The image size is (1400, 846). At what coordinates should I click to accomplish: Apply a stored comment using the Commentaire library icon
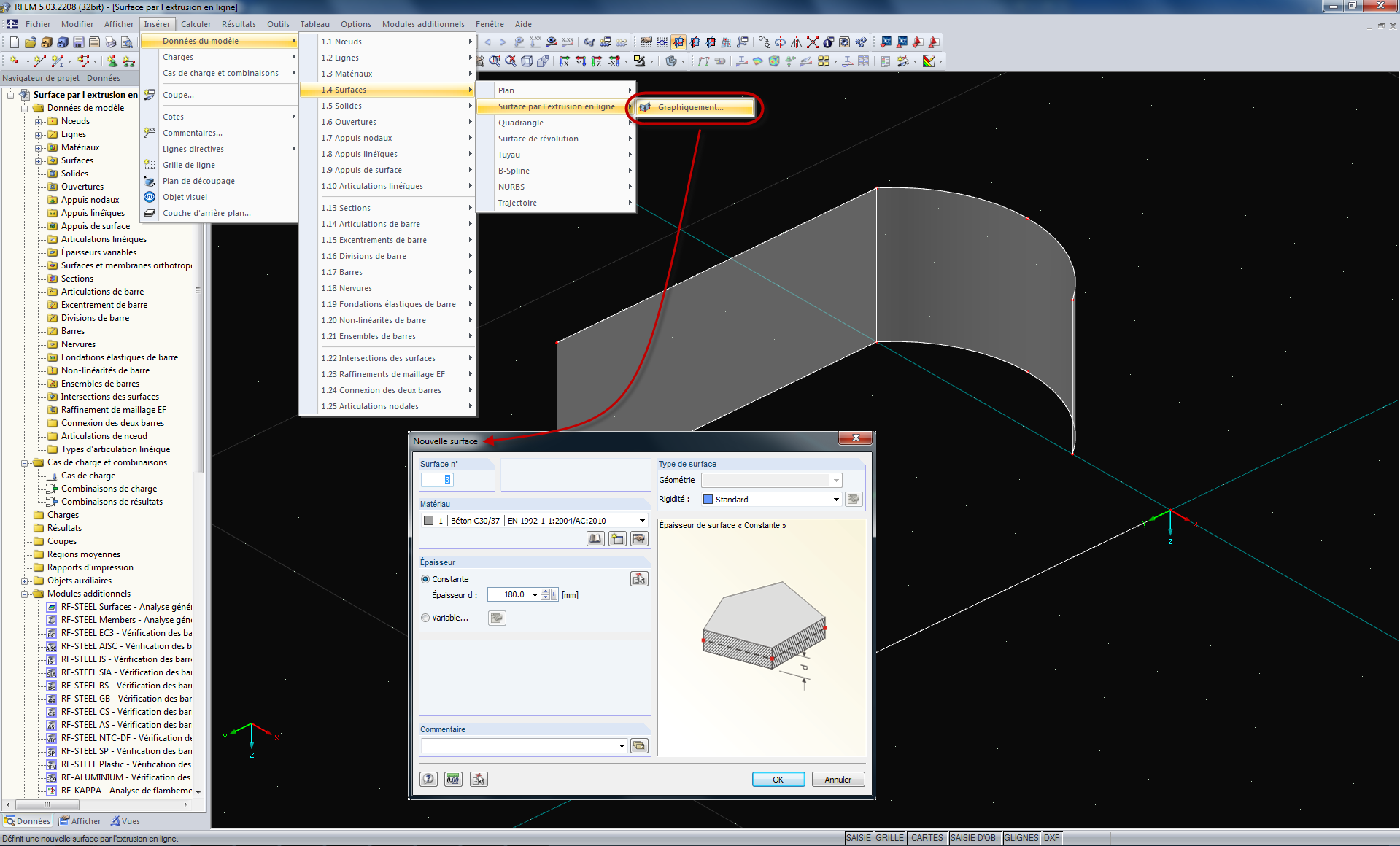[639, 745]
